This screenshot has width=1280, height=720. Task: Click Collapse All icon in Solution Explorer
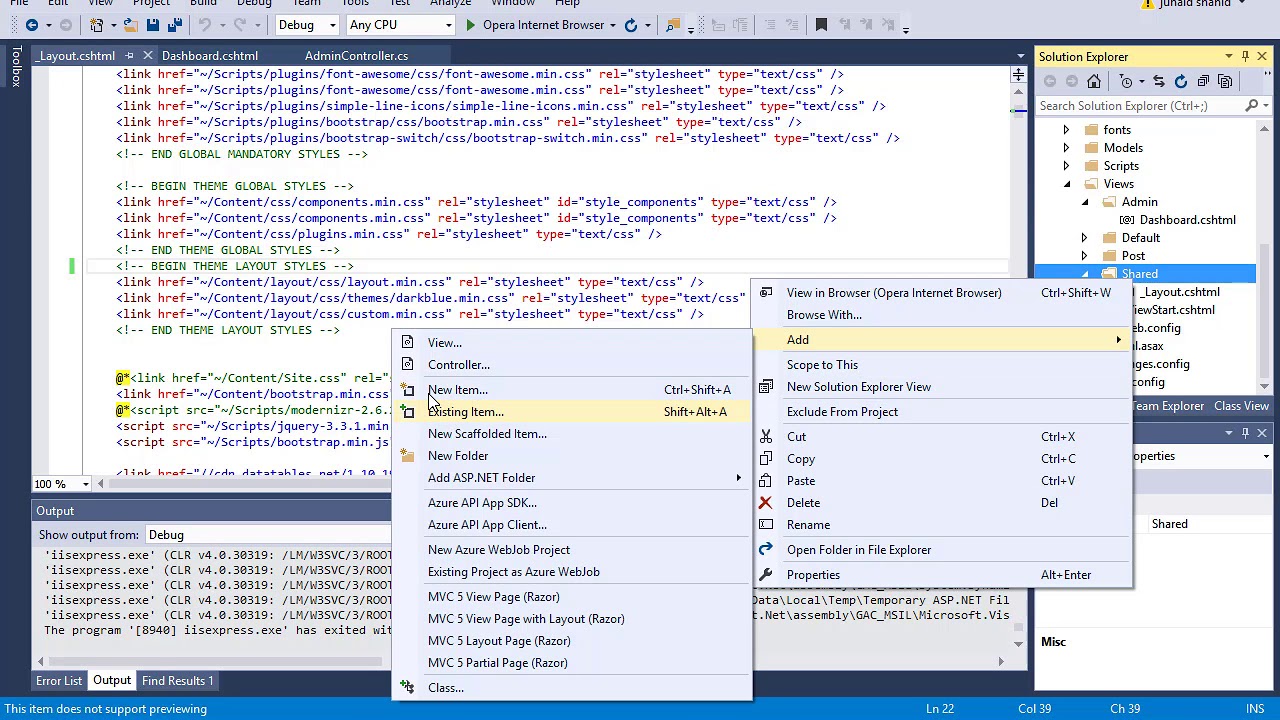click(x=1203, y=81)
